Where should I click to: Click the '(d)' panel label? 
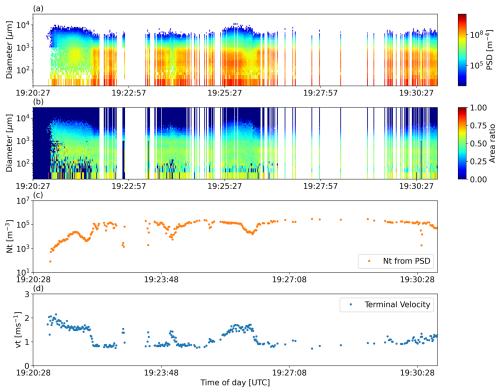[x=38, y=288]
